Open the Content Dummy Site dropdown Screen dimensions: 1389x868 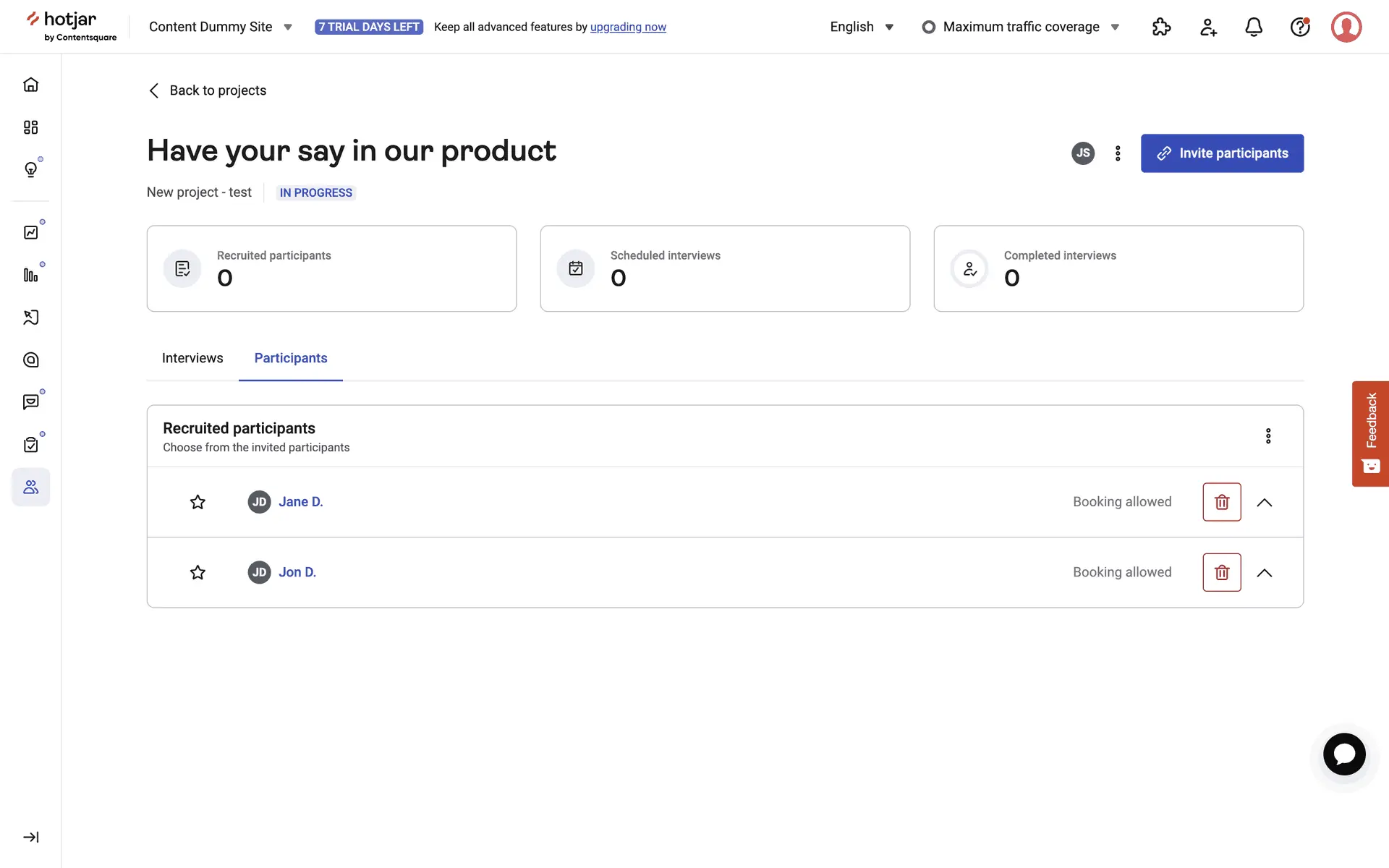(x=220, y=27)
